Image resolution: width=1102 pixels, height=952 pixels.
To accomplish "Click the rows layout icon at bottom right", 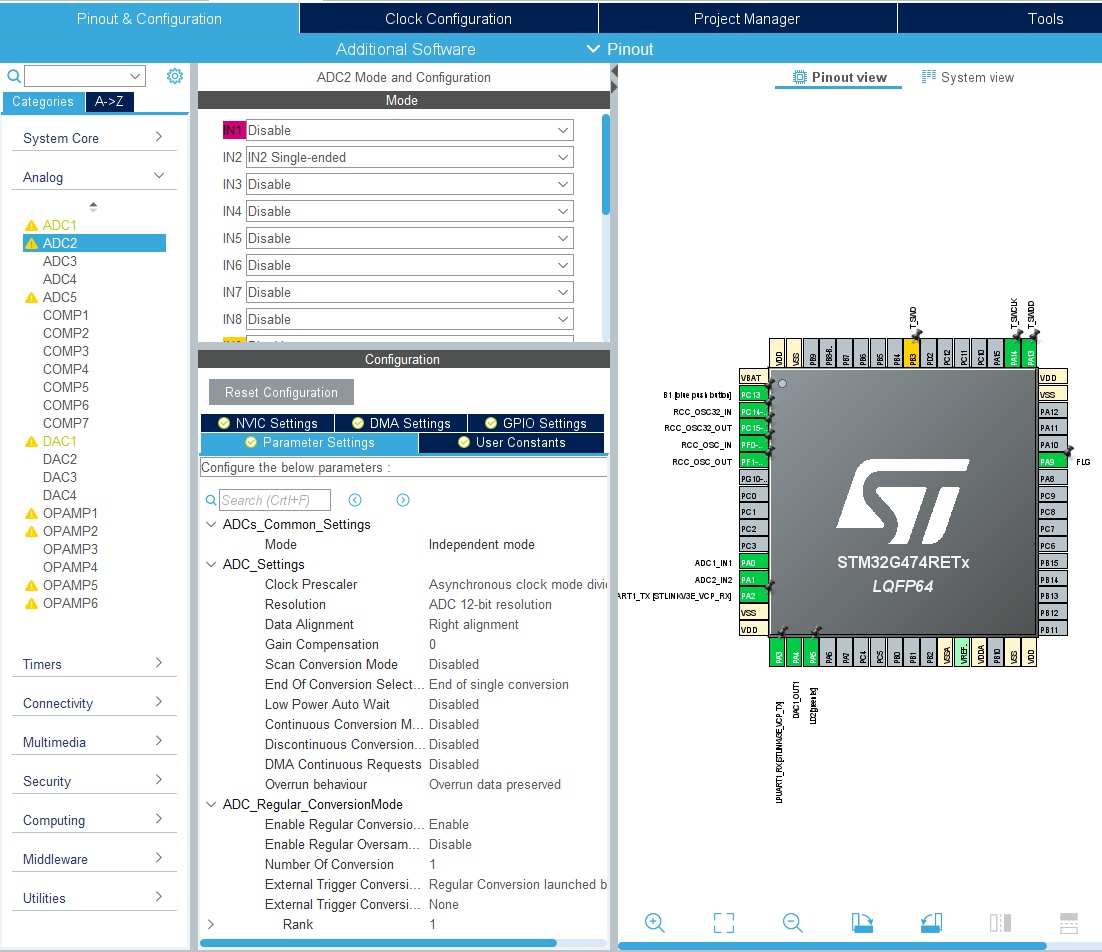I will 1068,922.
